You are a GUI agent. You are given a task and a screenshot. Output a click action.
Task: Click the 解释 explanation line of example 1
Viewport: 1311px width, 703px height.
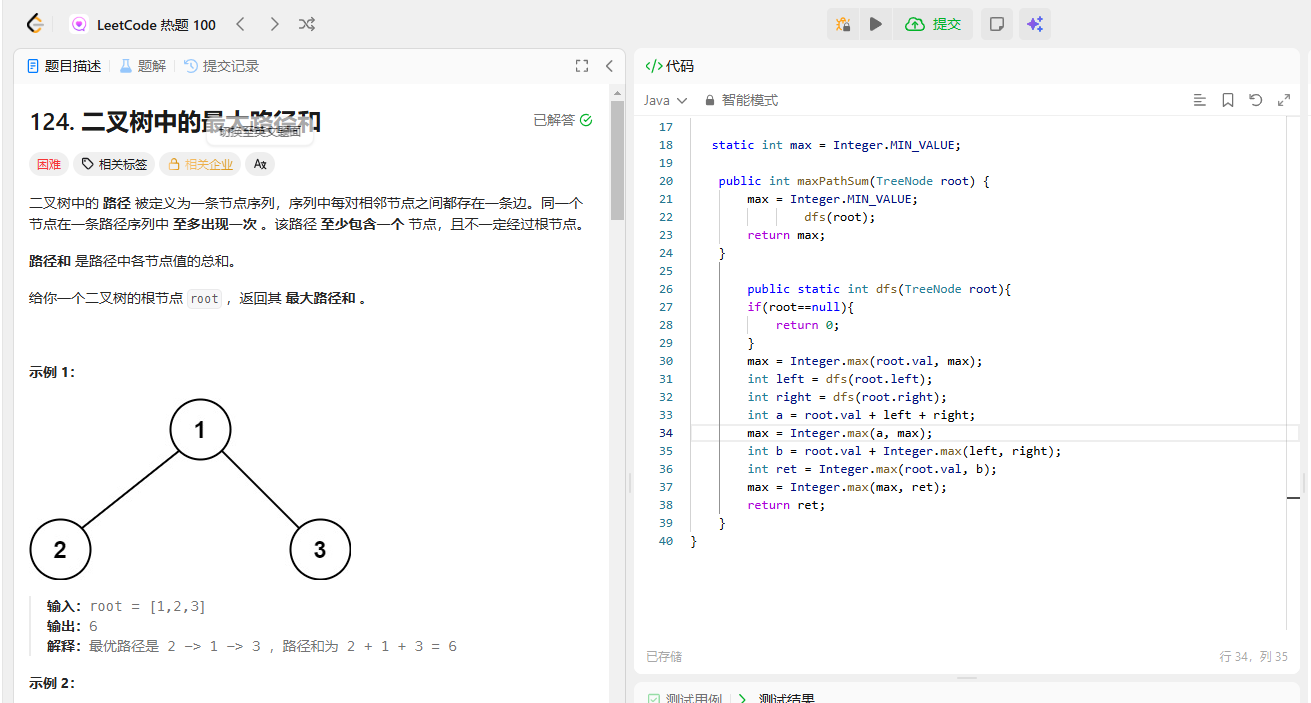point(252,646)
